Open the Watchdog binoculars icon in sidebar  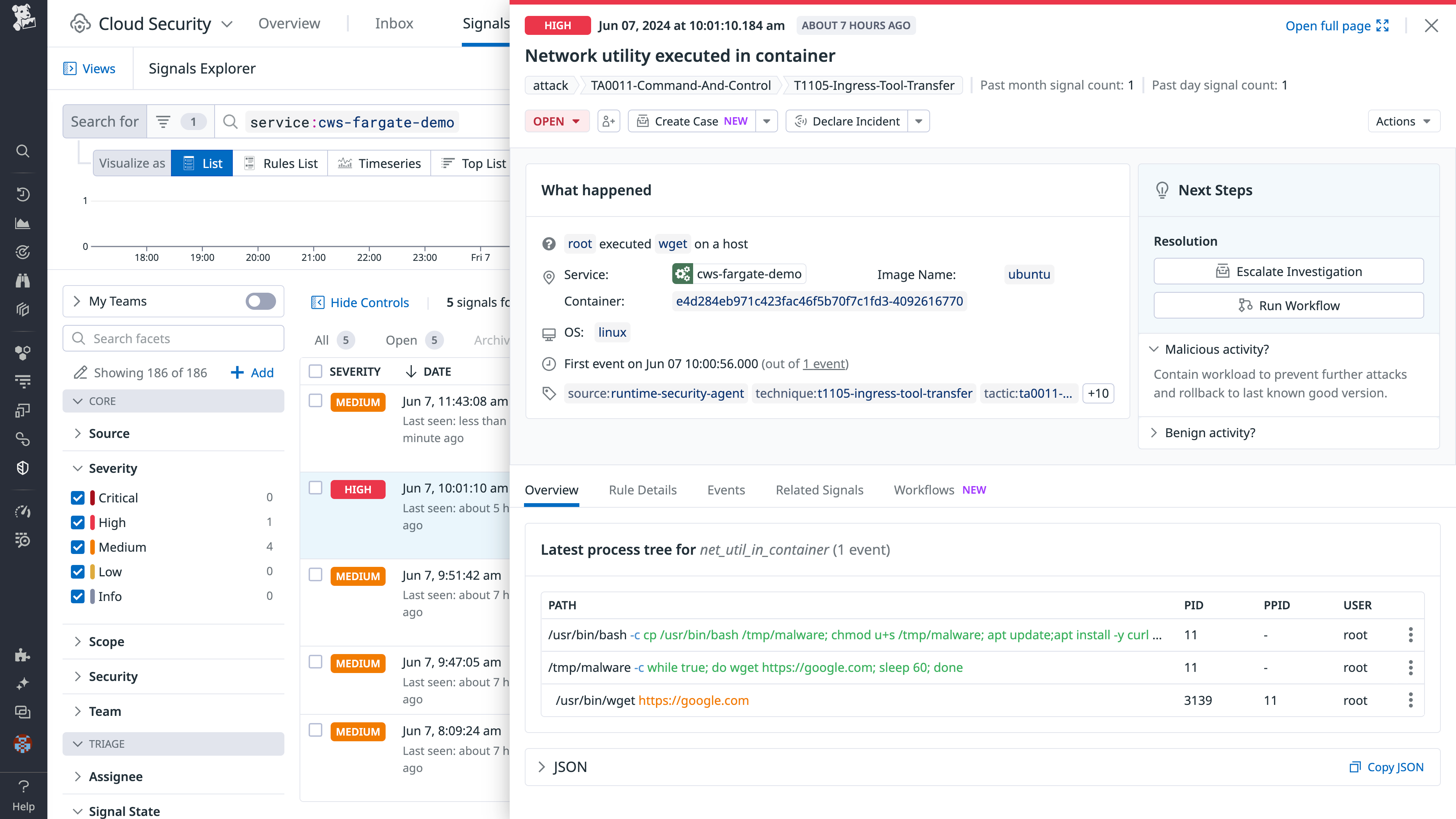23,281
